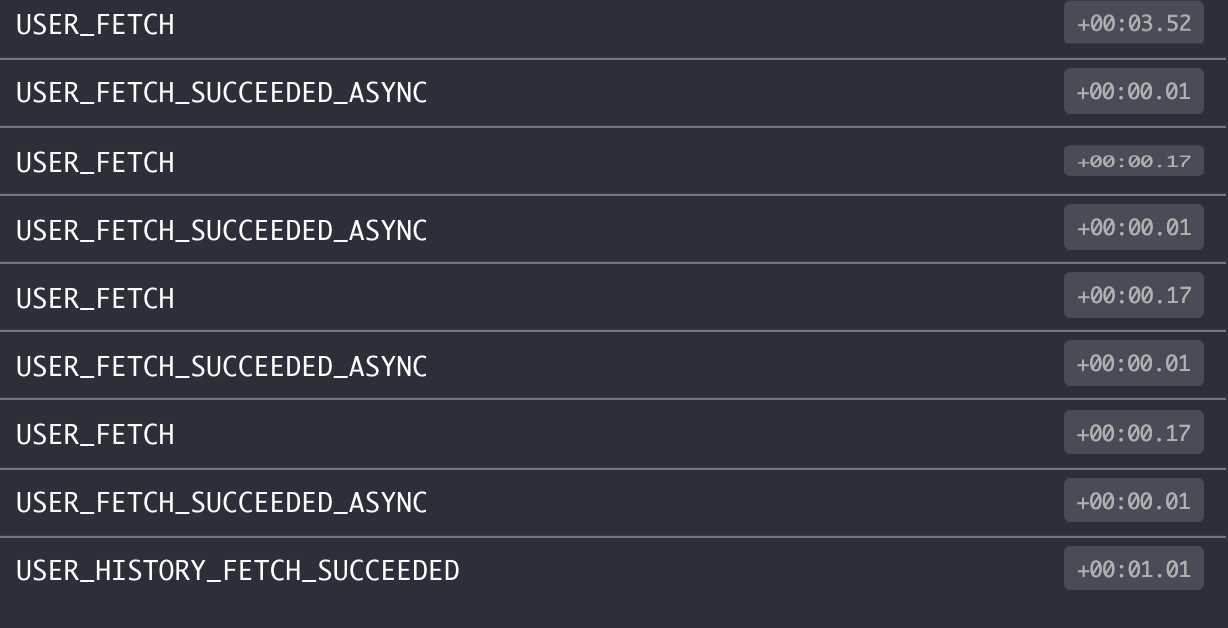Select the fourth USER_FETCH action in list
This screenshot has height=628, width=1228.
click(x=614, y=434)
